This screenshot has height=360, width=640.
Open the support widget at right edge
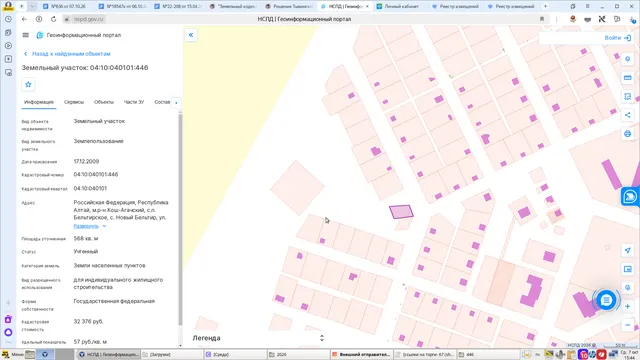[x=630, y=197]
